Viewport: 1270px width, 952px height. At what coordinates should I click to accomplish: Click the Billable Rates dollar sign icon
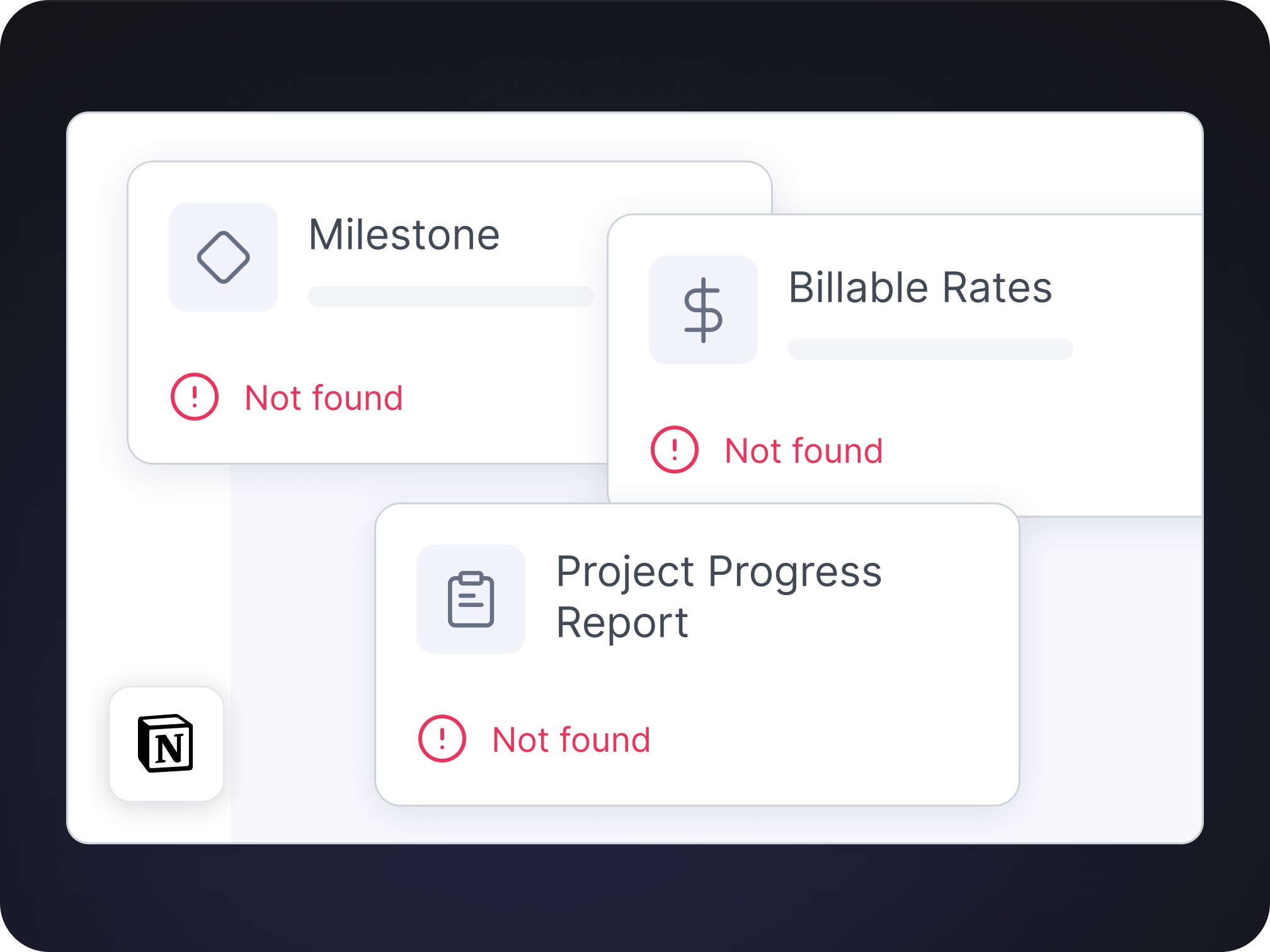(x=703, y=310)
